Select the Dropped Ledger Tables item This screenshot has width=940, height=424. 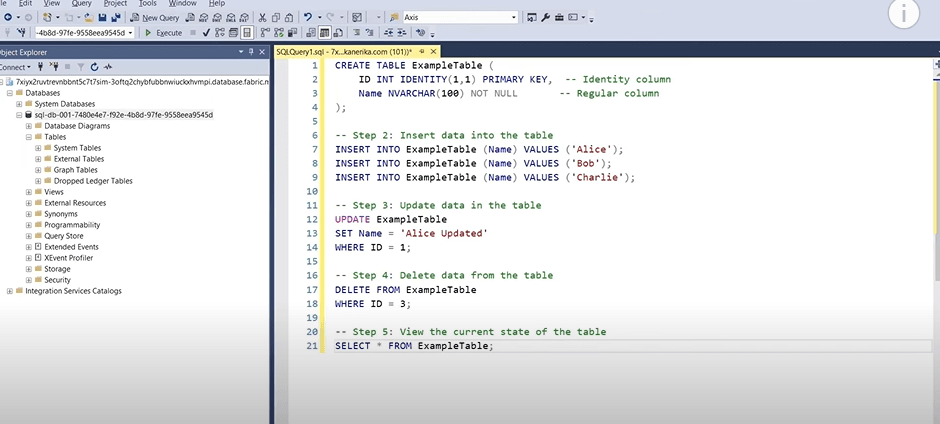[x=93, y=181]
